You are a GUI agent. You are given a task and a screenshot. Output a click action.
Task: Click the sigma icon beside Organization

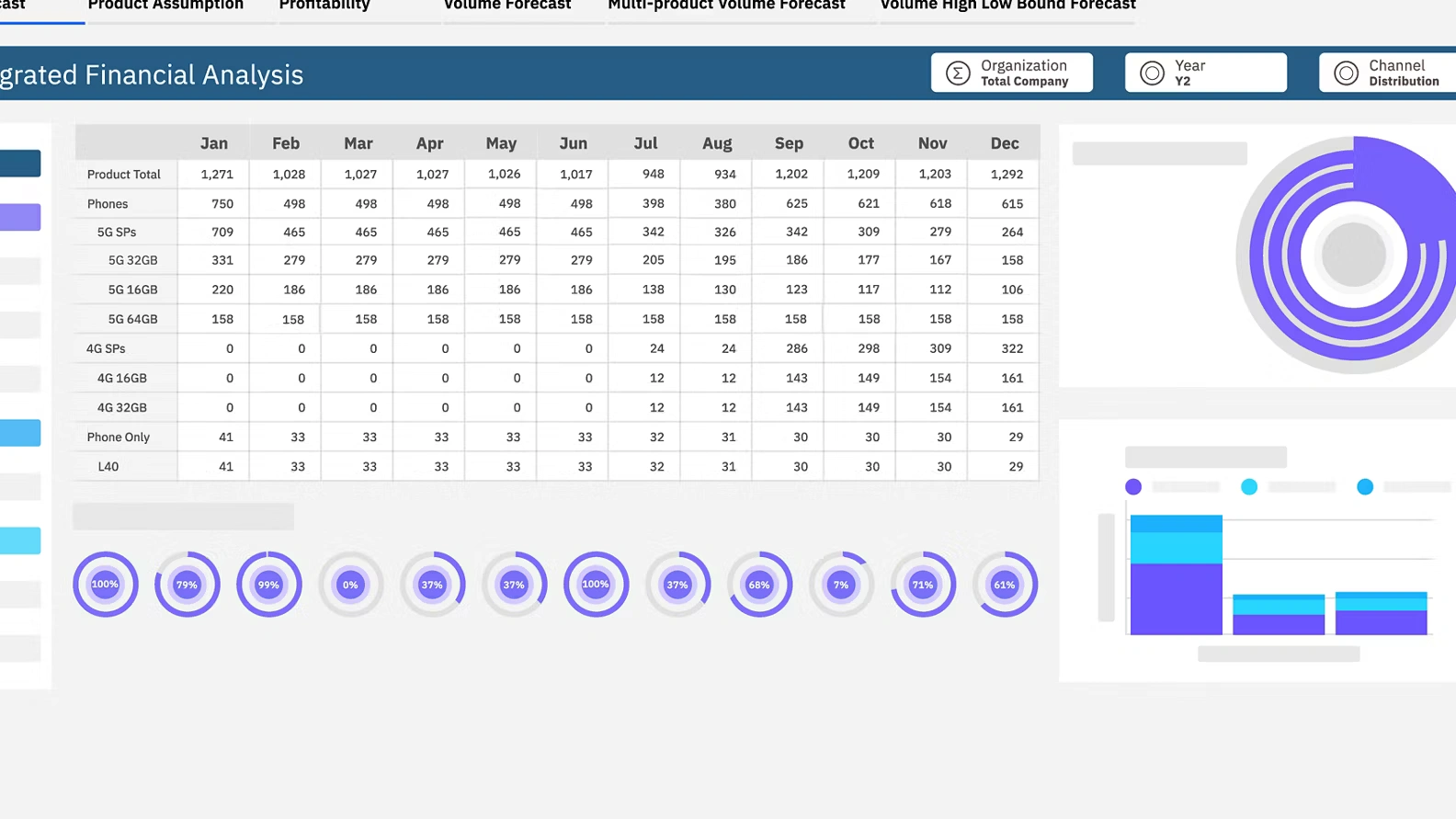click(958, 74)
